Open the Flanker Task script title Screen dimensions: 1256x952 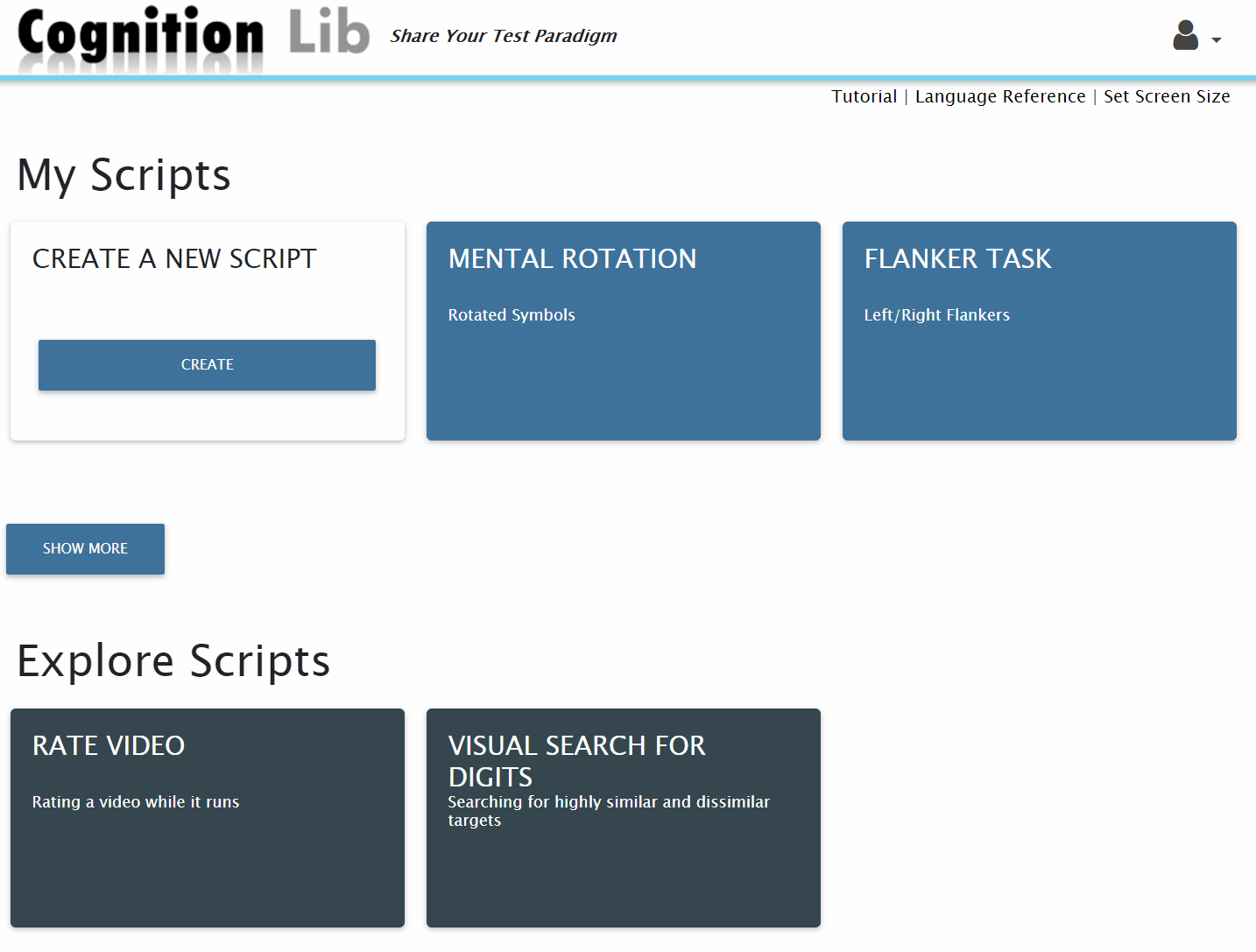(x=957, y=258)
